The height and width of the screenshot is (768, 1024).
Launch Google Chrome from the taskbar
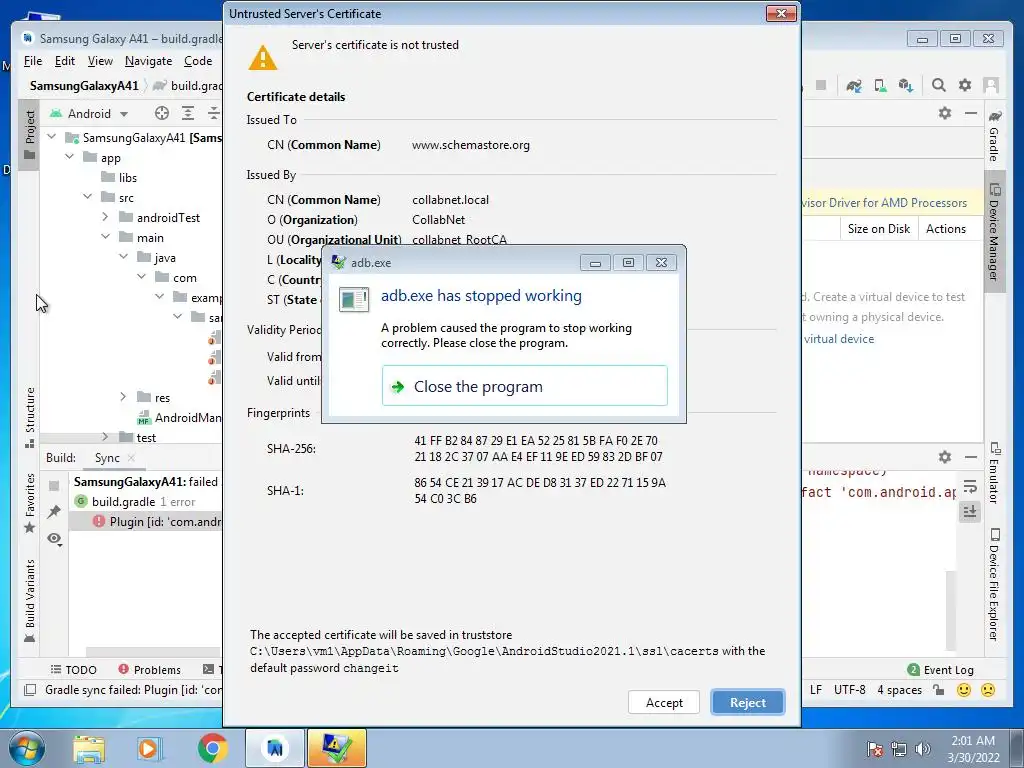pyautogui.click(x=212, y=748)
